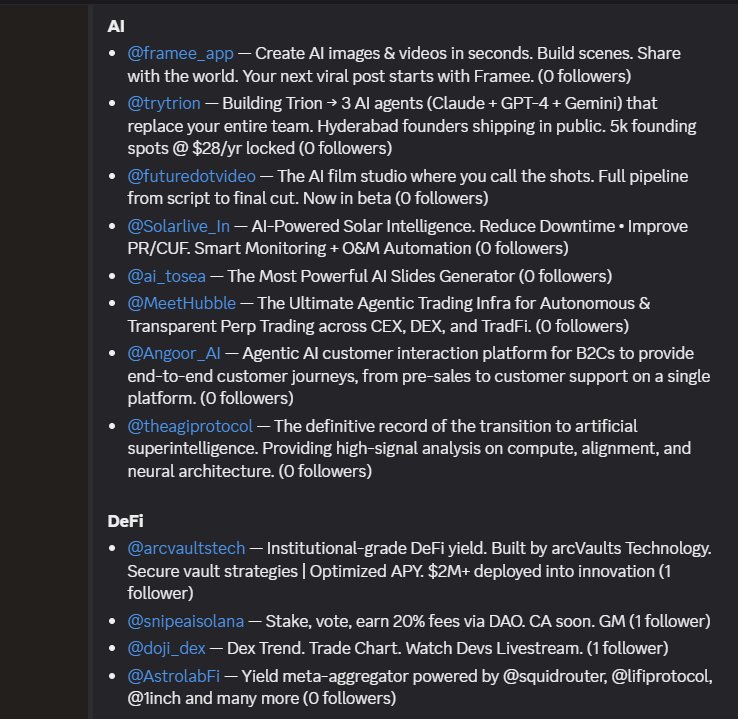This screenshot has width=738, height=719.
Task: Open the @futuredotvideo mention
Action: [x=190, y=175]
